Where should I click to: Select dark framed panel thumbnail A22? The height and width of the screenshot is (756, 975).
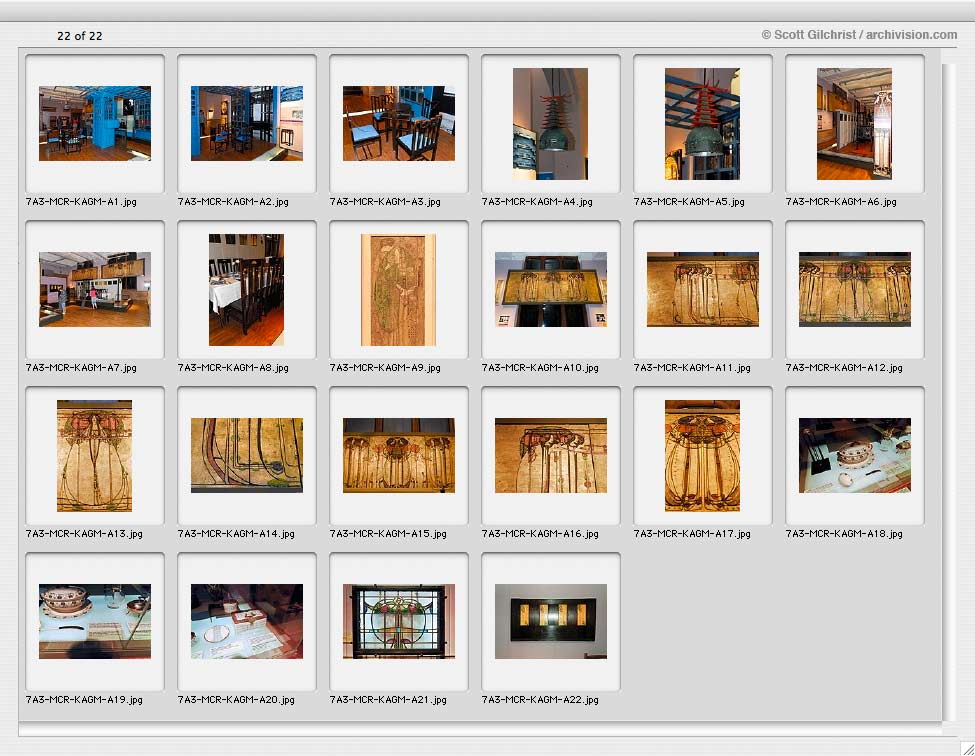(x=551, y=621)
